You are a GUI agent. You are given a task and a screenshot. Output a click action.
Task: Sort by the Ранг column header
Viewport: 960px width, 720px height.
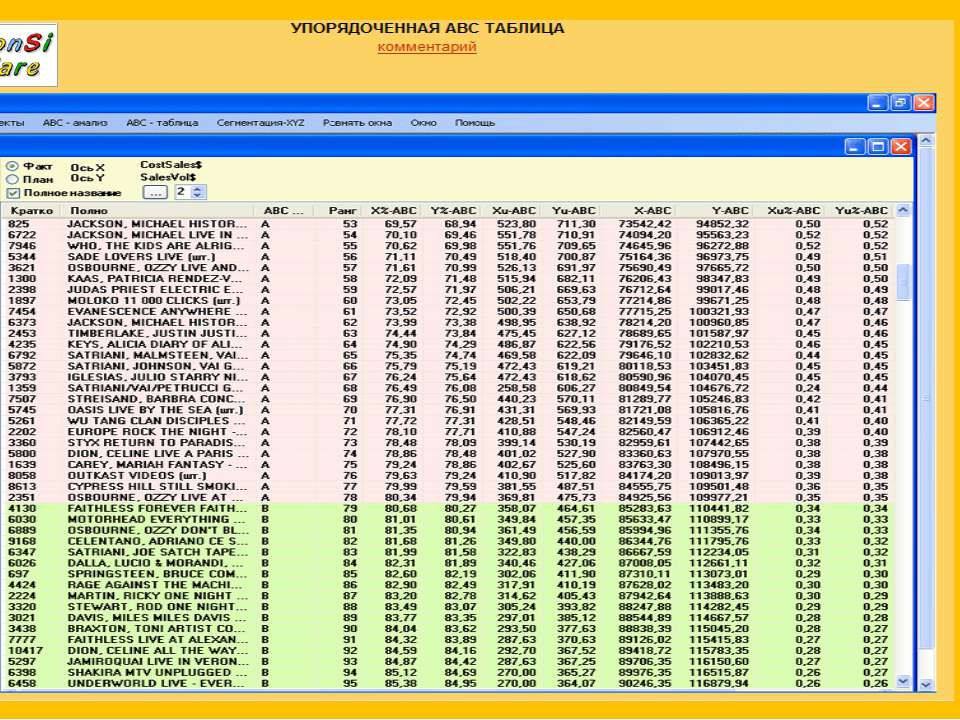(337, 211)
